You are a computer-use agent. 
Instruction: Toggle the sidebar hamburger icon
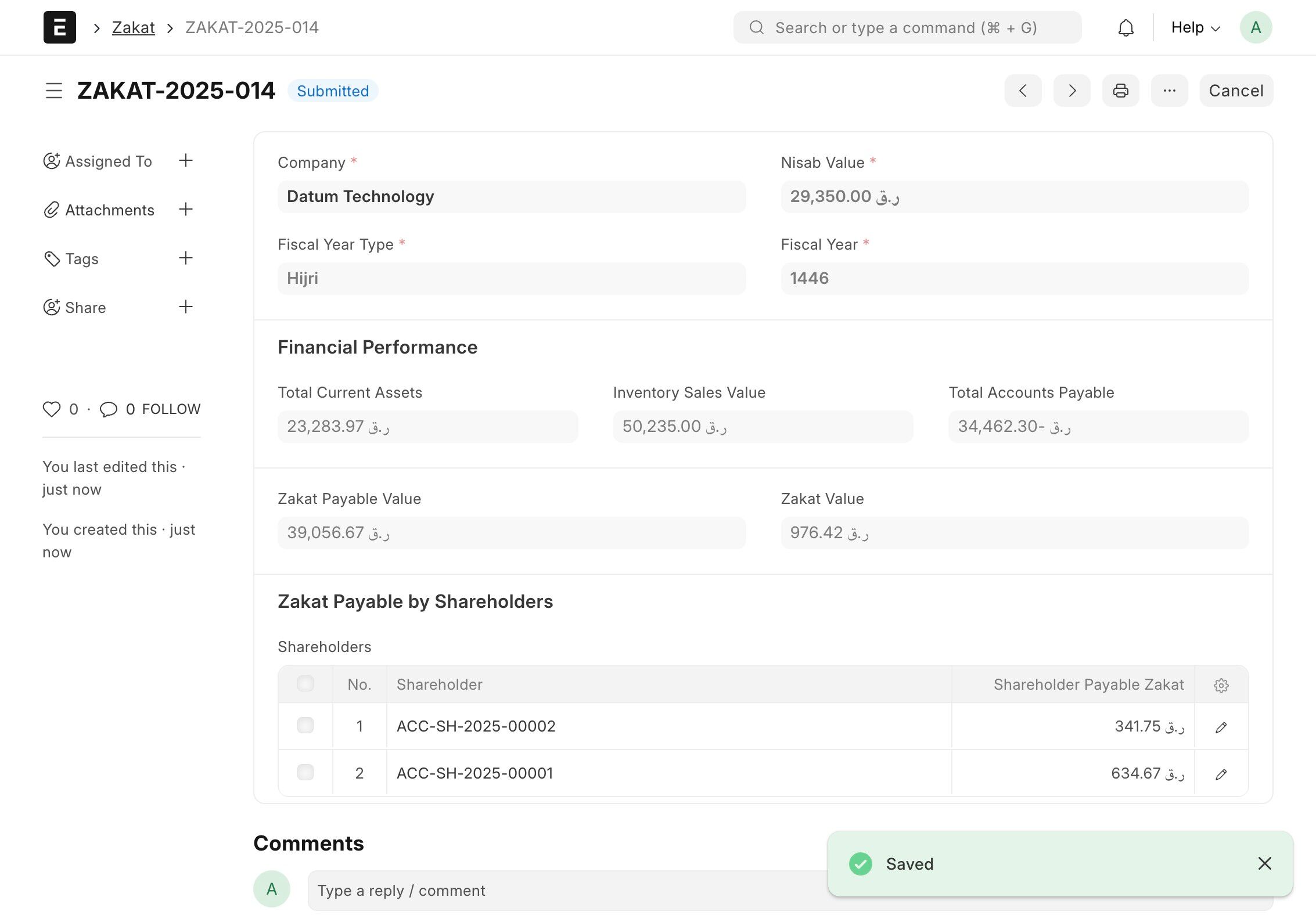coord(54,91)
